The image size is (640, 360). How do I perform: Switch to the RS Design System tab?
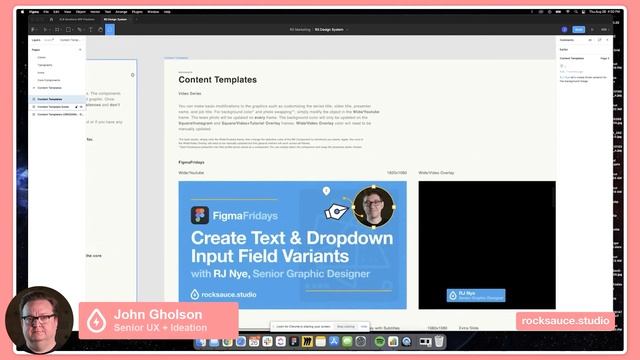pyautogui.click(x=115, y=19)
